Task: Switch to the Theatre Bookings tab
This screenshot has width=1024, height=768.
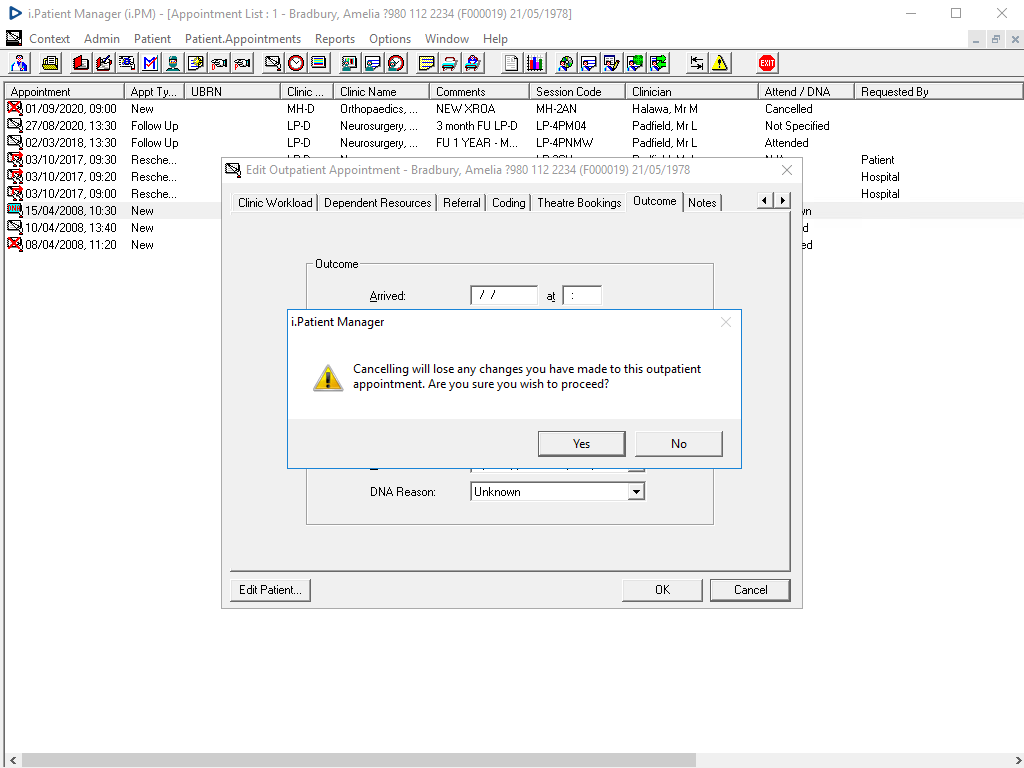Action: (x=579, y=203)
